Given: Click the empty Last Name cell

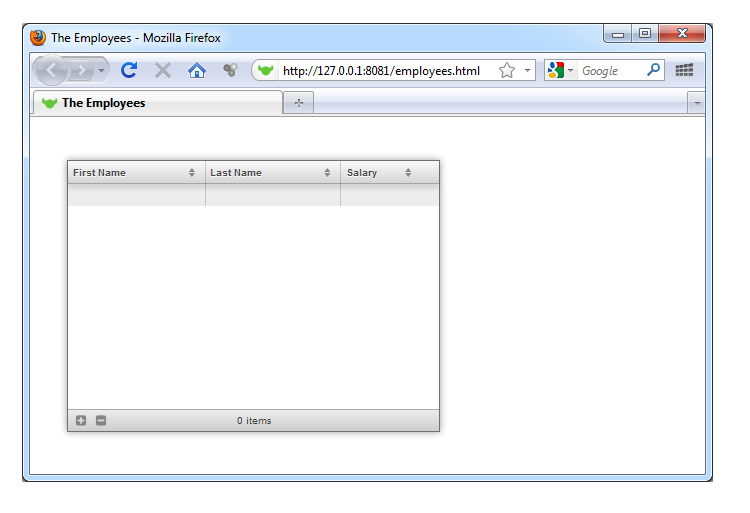Looking at the screenshot, I should [x=273, y=195].
